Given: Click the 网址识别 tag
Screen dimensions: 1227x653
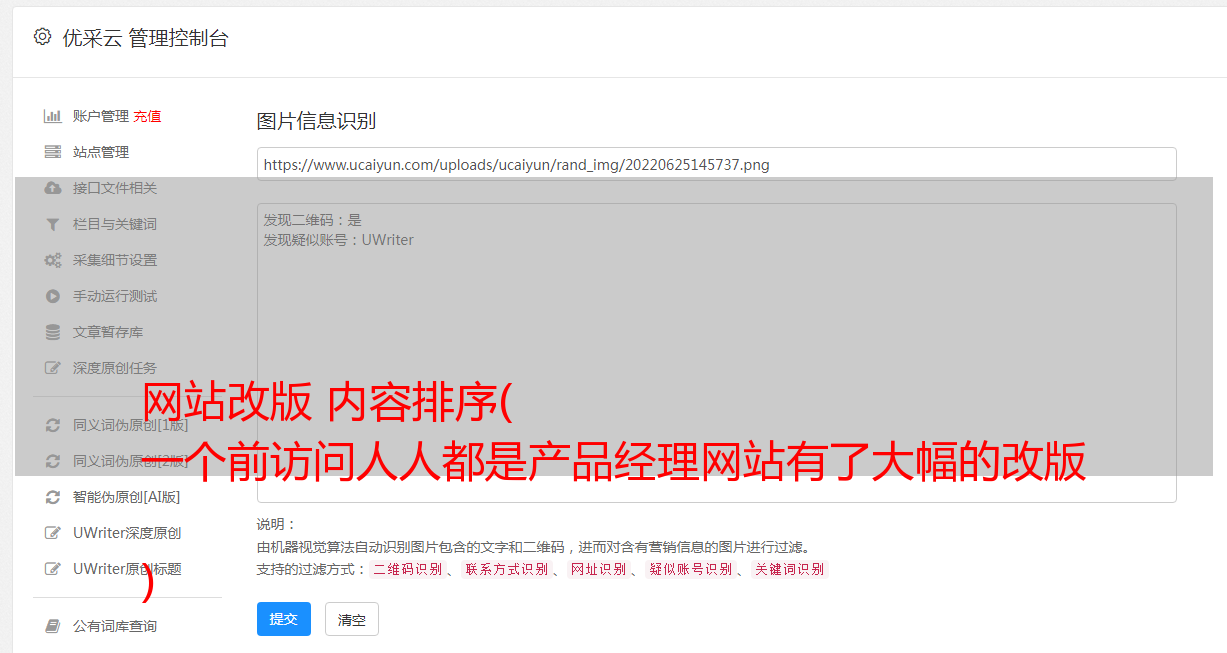Looking at the screenshot, I should coord(598,569).
